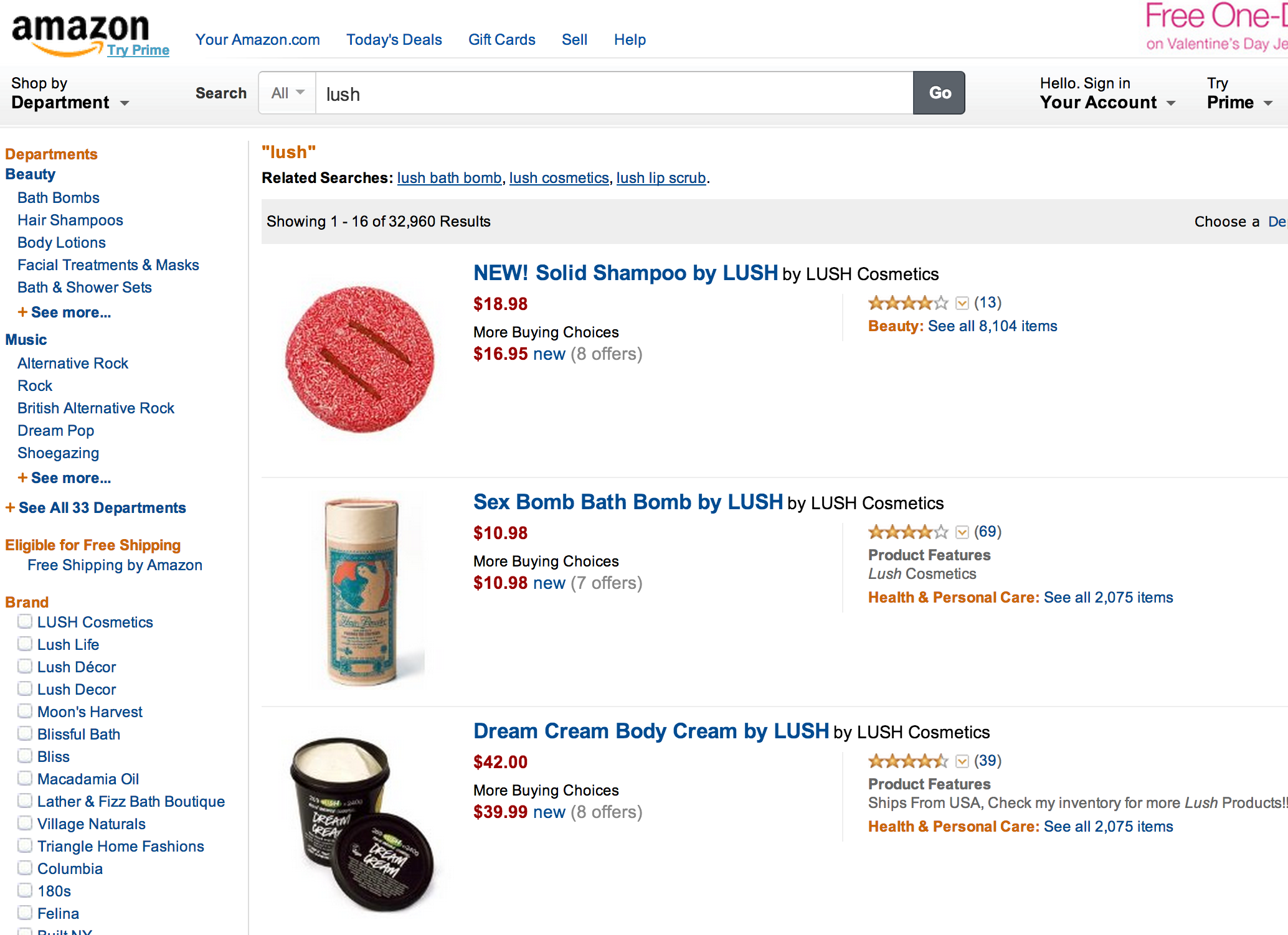Open the Your Account dropdown

(1107, 93)
